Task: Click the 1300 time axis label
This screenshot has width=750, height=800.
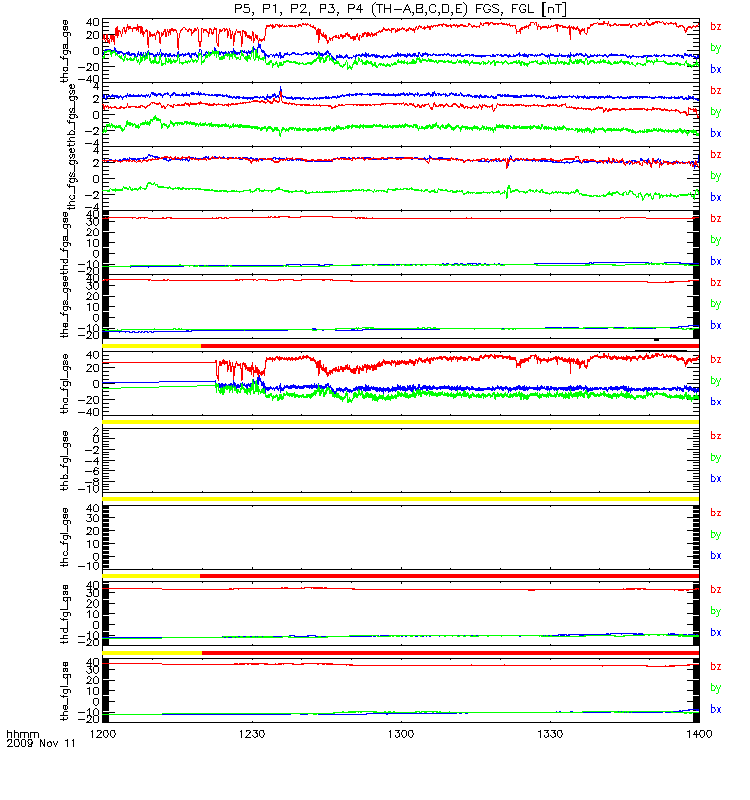Action: 401,734
